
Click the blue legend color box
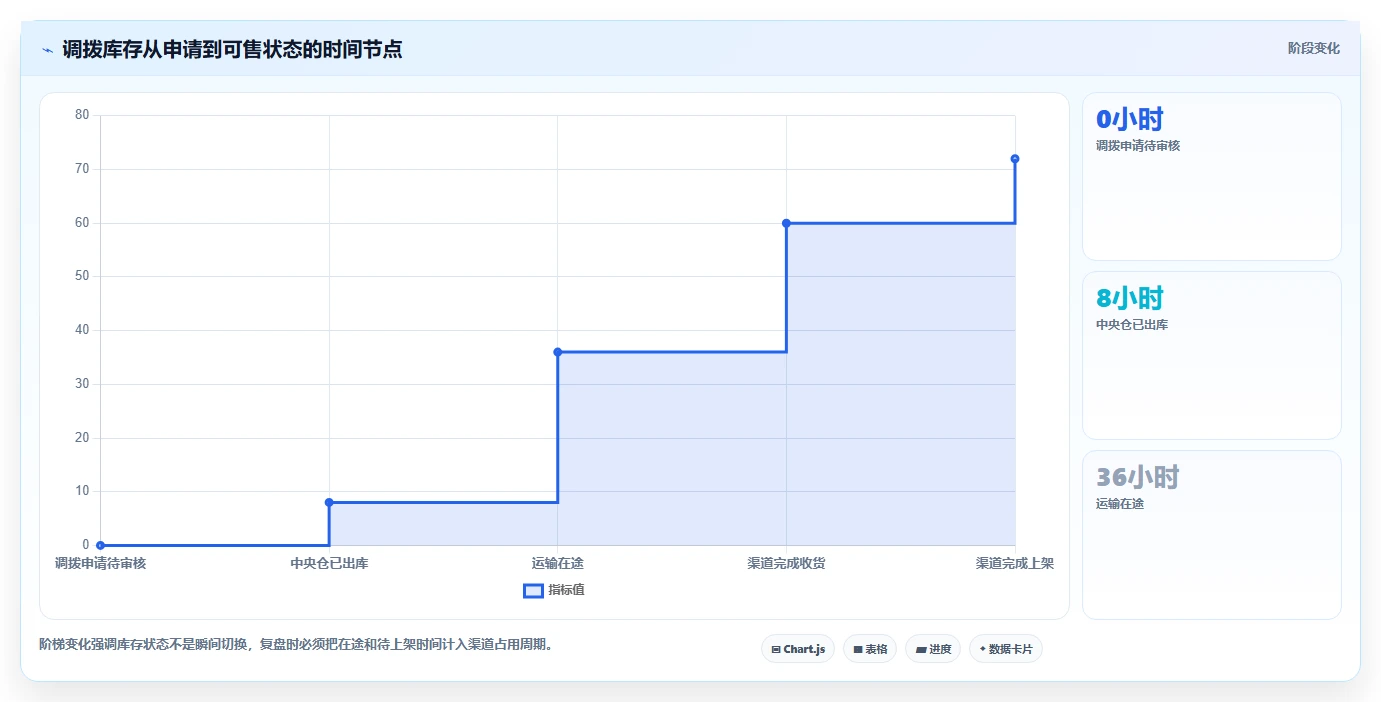533,590
